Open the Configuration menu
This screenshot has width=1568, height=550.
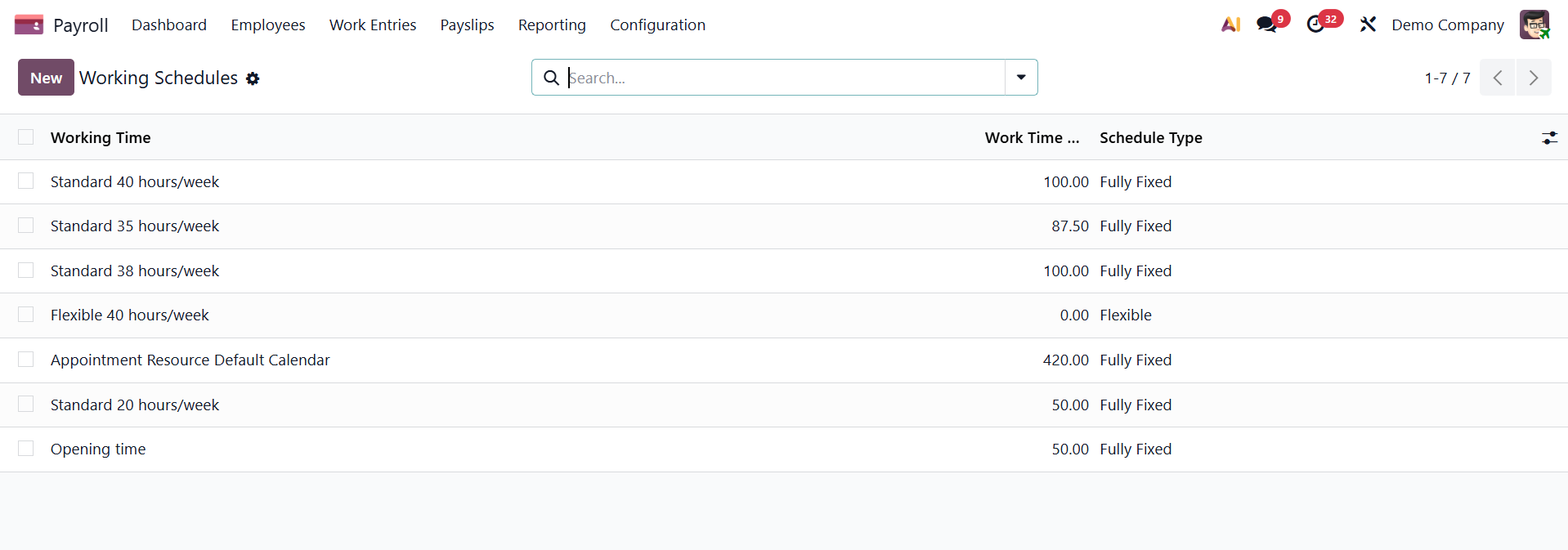click(x=657, y=25)
